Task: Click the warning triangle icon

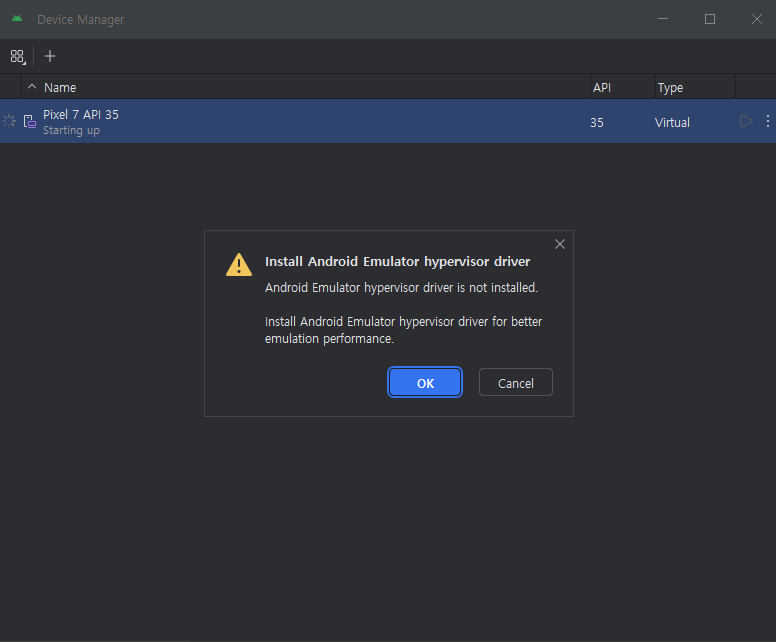Action: [239, 265]
